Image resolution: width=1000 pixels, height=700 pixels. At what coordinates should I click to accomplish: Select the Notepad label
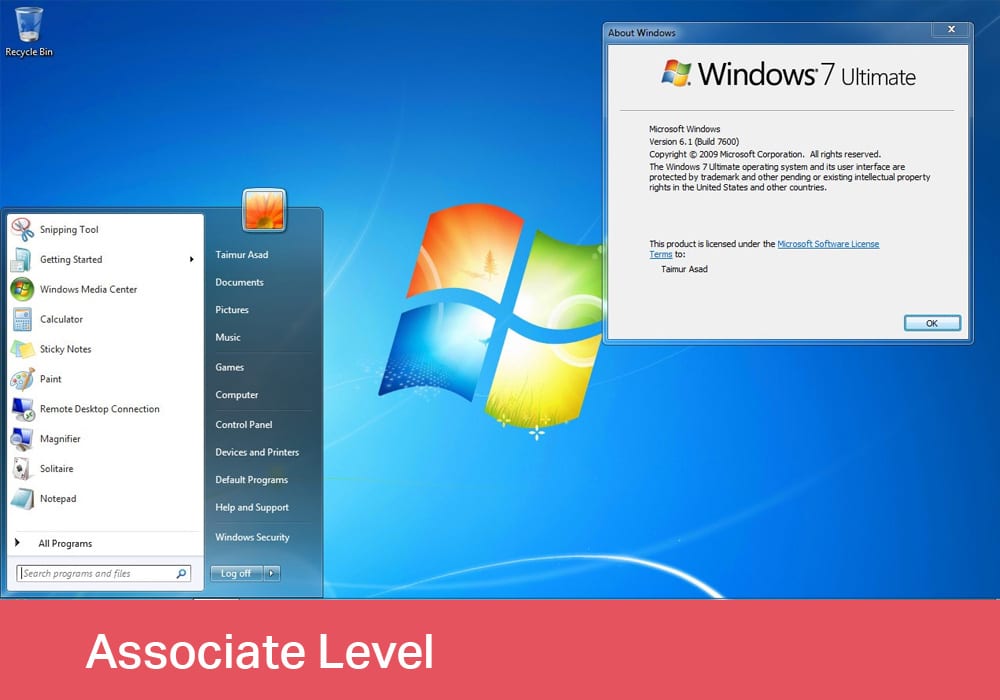(x=57, y=499)
